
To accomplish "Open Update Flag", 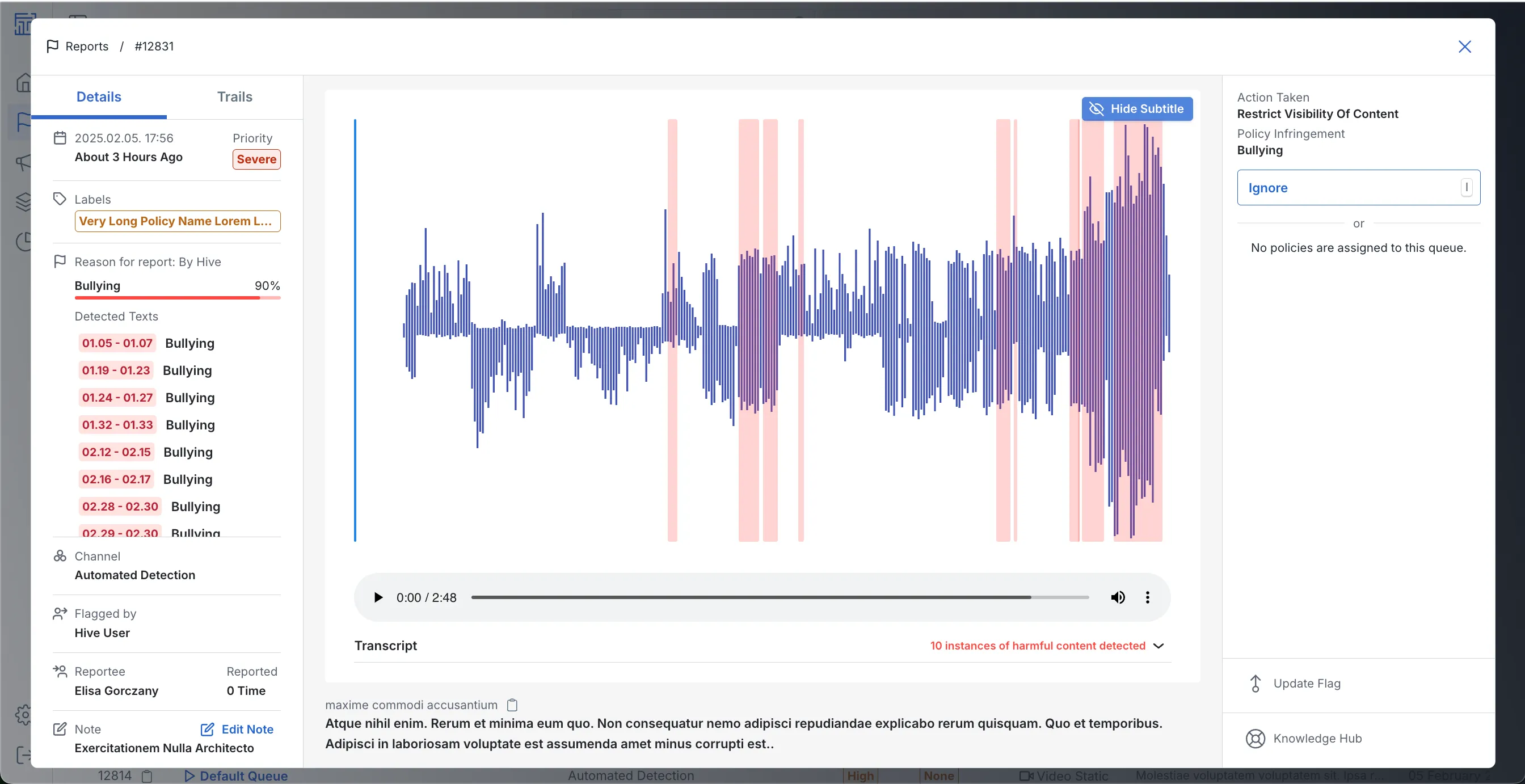I will (x=1359, y=684).
